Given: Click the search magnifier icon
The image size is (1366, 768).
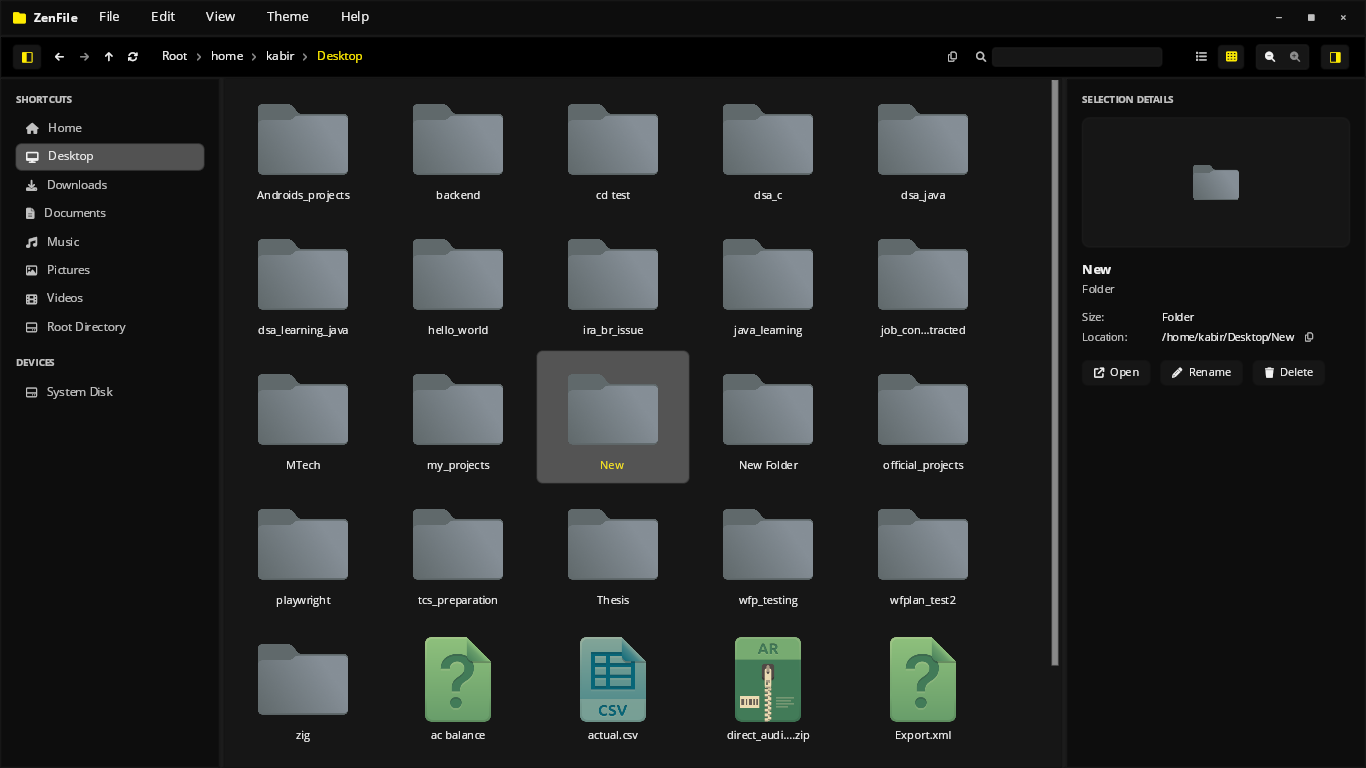Looking at the screenshot, I should pos(981,57).
